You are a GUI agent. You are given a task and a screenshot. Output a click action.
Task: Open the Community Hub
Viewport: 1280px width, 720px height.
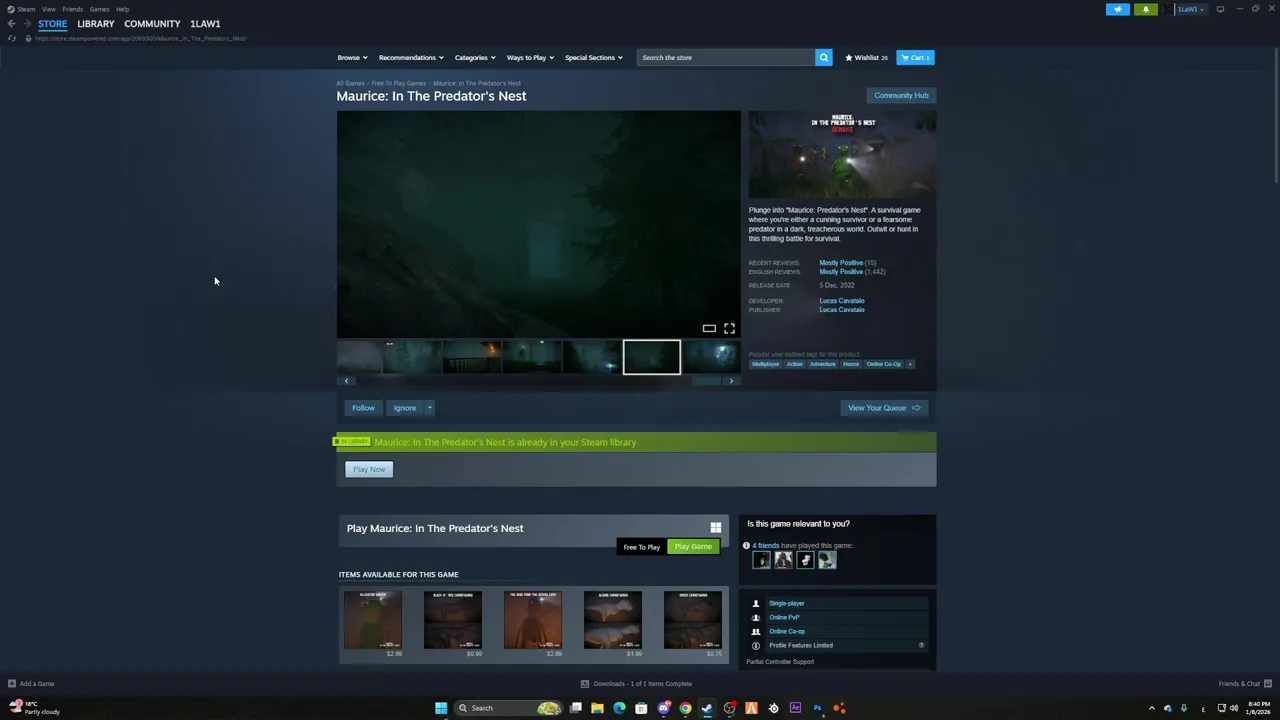(x=901, y=95)
